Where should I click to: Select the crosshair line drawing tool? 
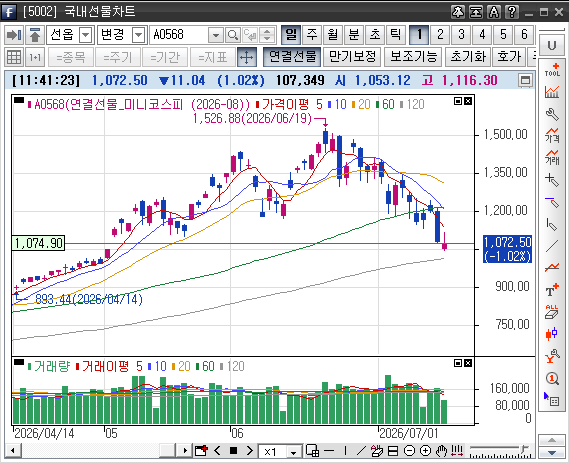(x=552, y=180)
